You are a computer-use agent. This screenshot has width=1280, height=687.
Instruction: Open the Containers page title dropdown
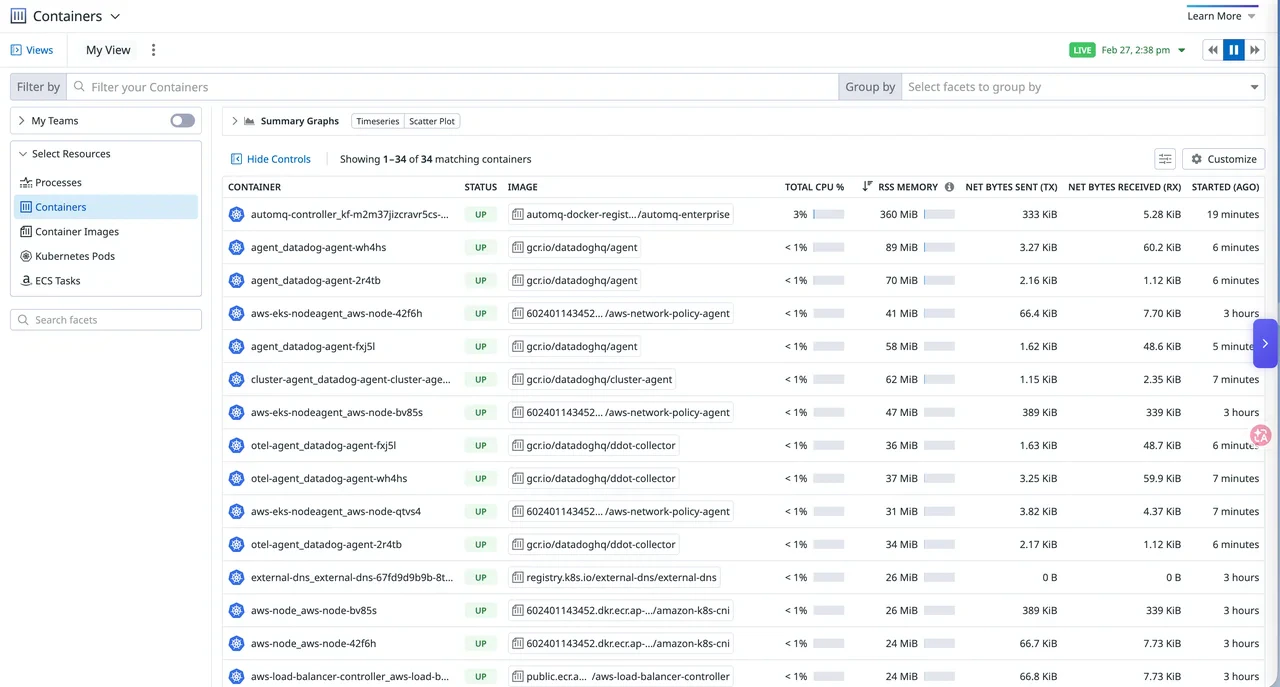tap(115, 16)
